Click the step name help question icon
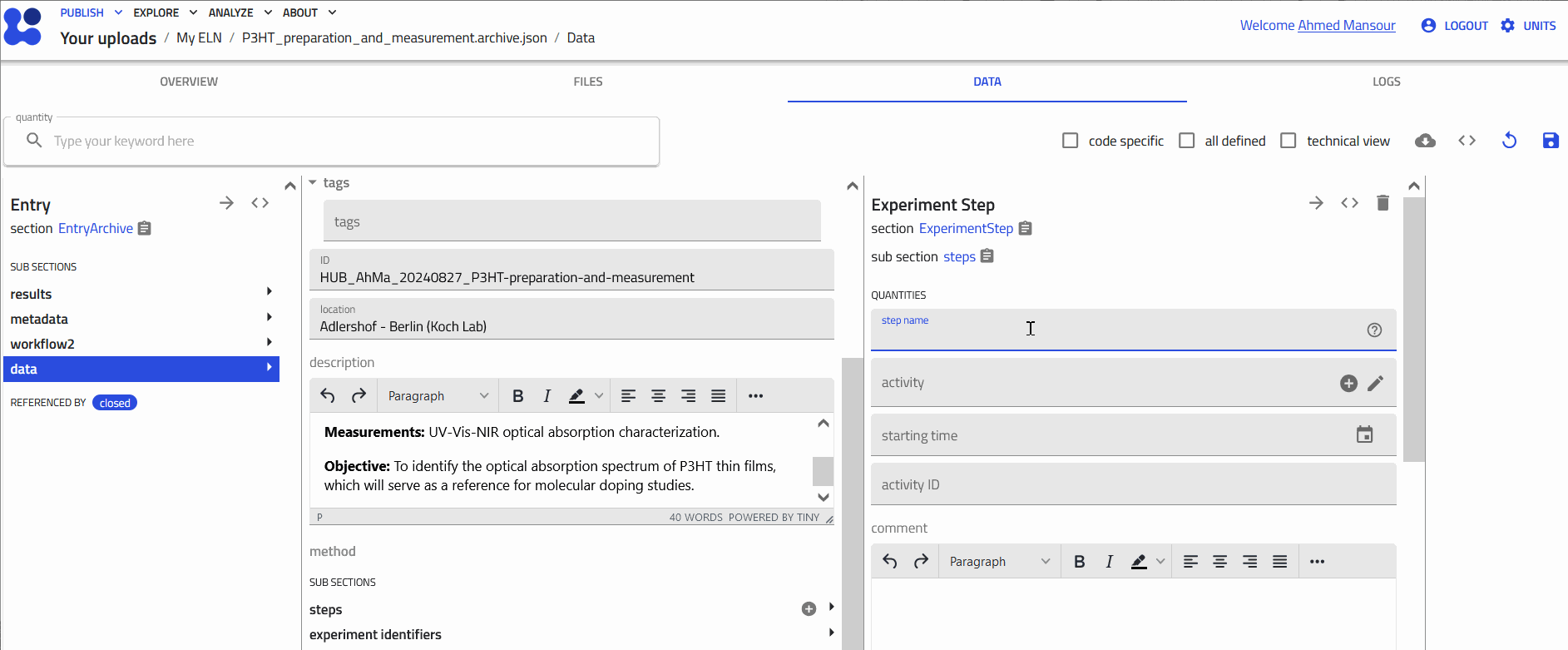The image size is (1568, 650). pyautogui.click(x=1374, y=330)
